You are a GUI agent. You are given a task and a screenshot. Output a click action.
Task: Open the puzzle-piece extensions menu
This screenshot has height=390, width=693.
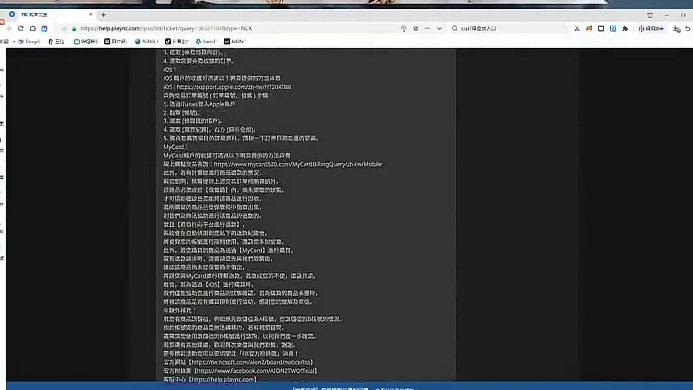(625, 28)
